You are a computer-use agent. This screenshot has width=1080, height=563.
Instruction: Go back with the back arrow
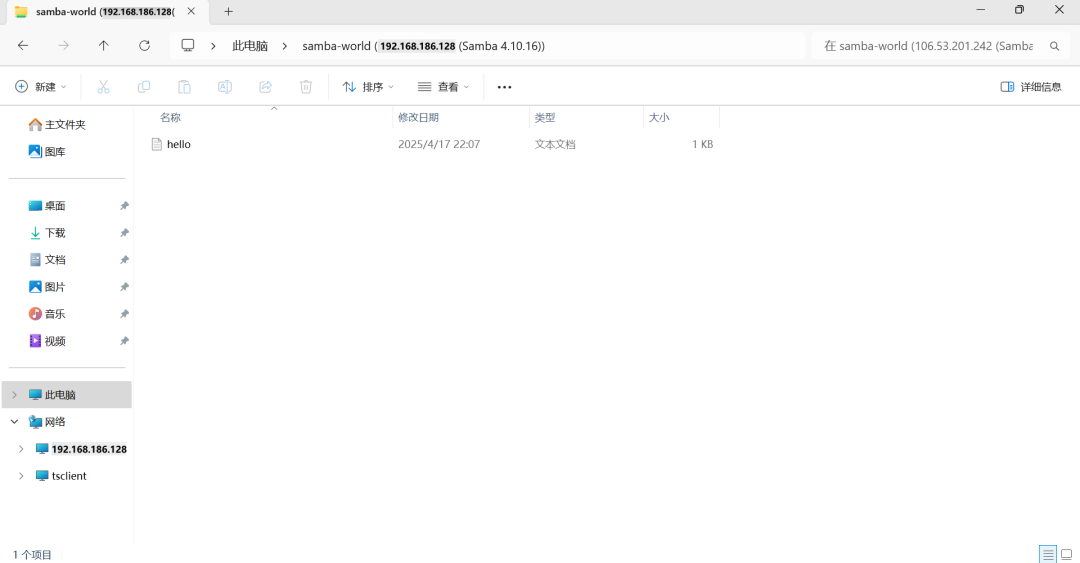(x=23, y=45)
